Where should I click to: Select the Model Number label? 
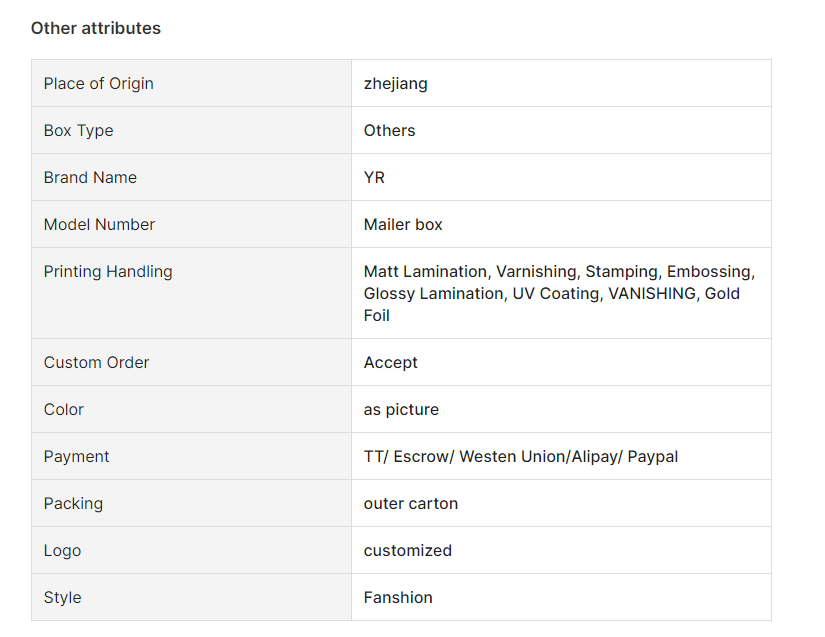coord(99,225)
